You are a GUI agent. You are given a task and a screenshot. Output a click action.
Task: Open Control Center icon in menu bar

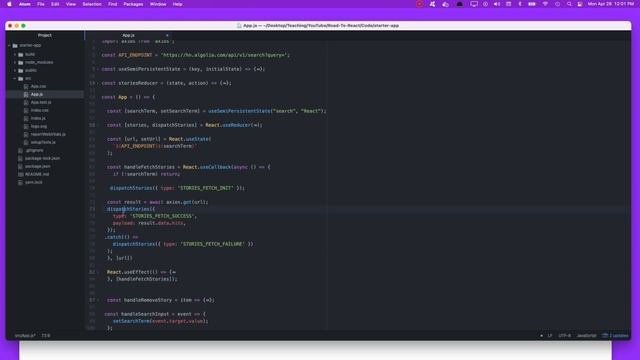tap(580, 4)
